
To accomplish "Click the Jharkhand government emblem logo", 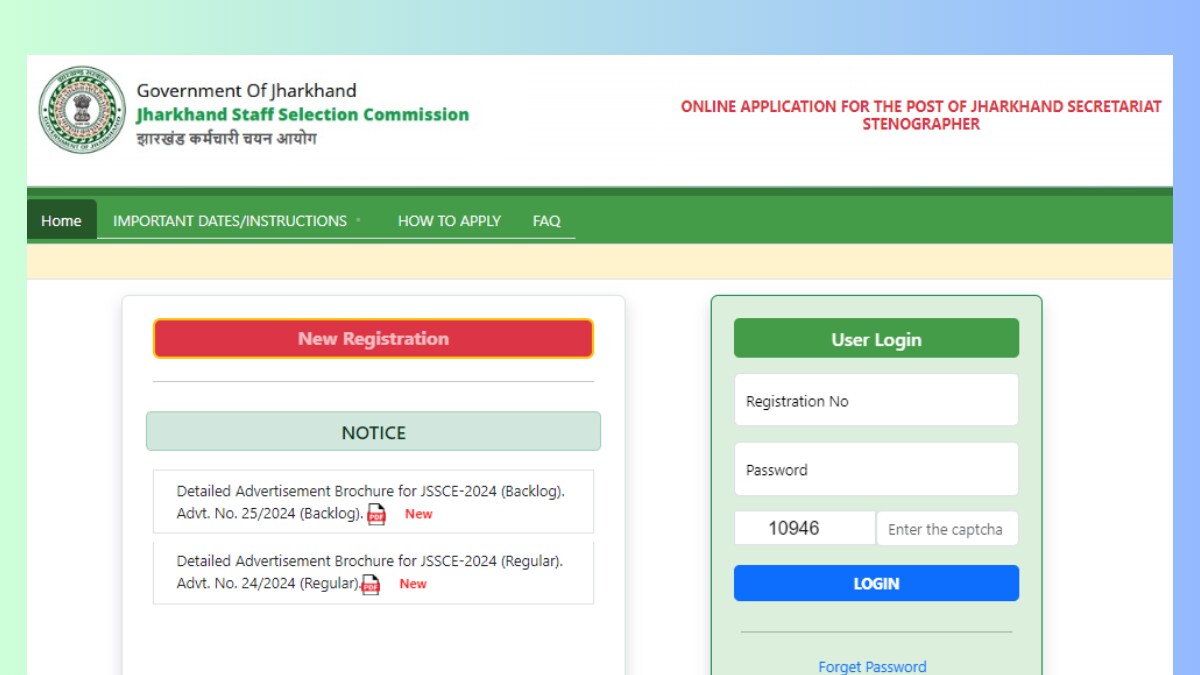I will (x=82, y=111).
